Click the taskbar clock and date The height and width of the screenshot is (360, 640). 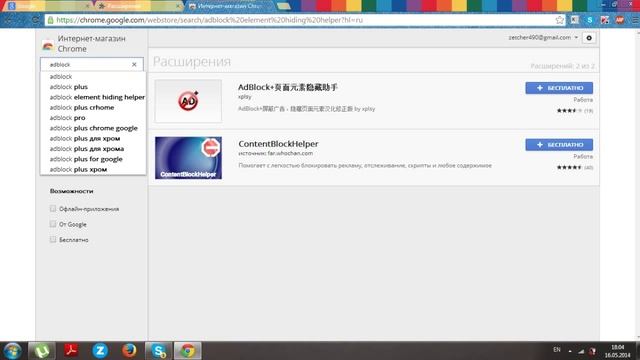pos(618,351)
